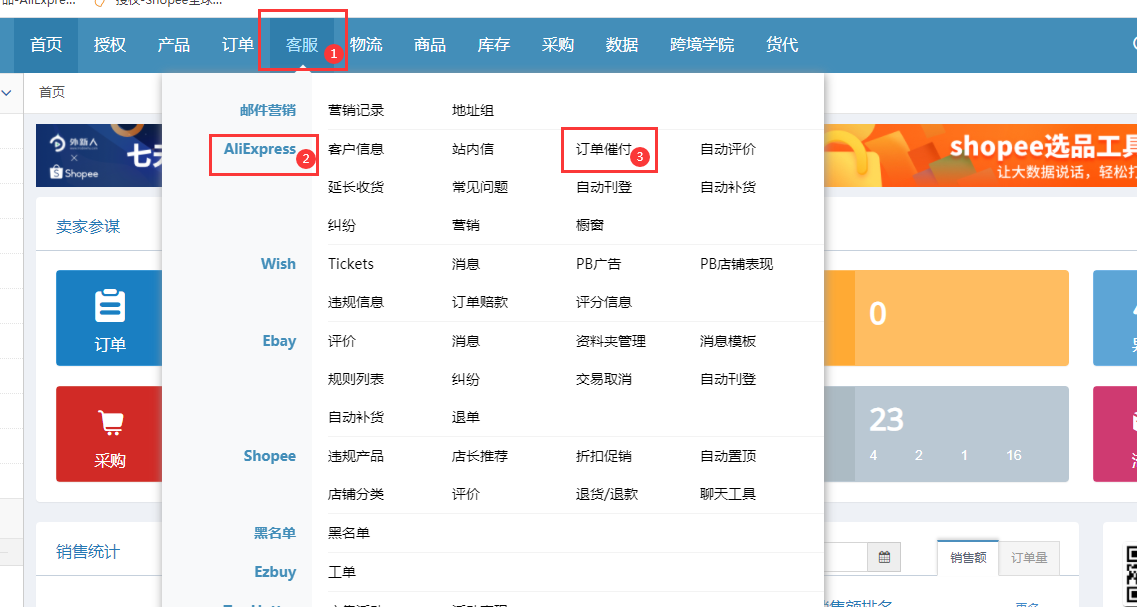The height and width of the screenshot is (607, 1137).
Task: Open the 跨境学院 menu
Action: tap(701, 45)
